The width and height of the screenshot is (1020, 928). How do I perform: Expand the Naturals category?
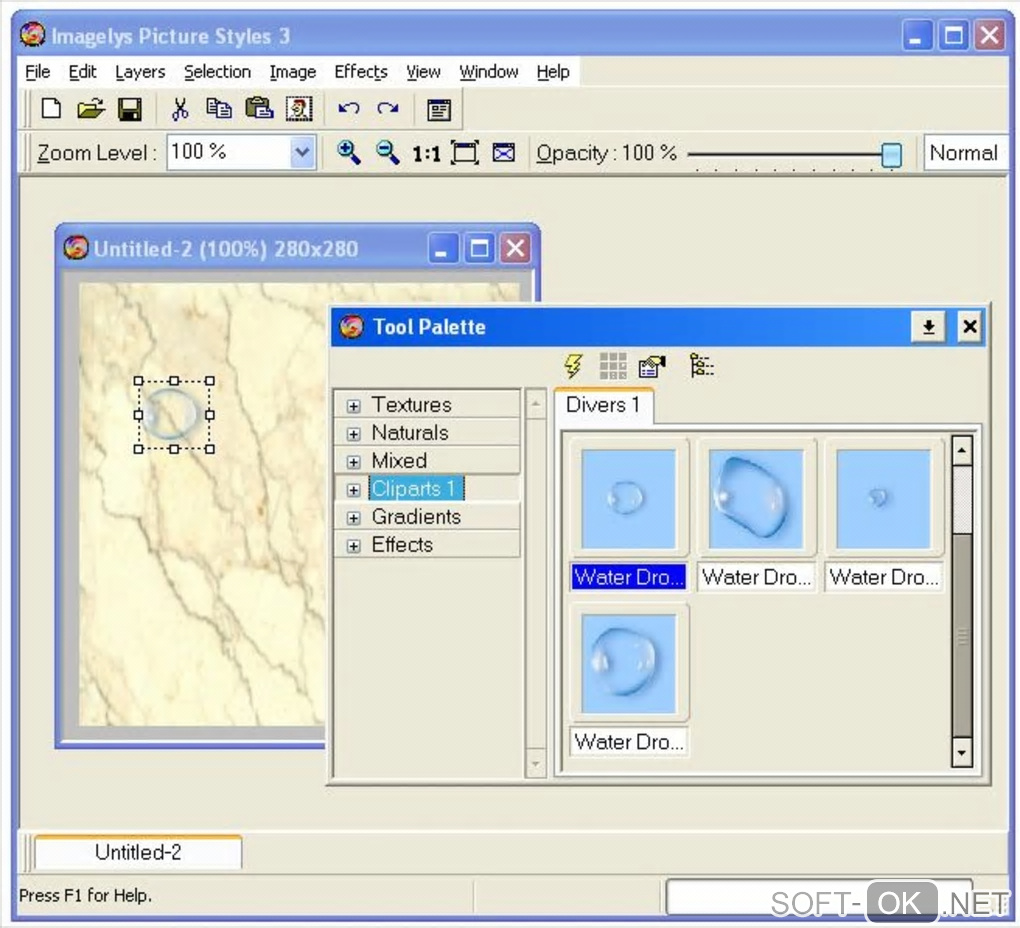coord(353,434)
